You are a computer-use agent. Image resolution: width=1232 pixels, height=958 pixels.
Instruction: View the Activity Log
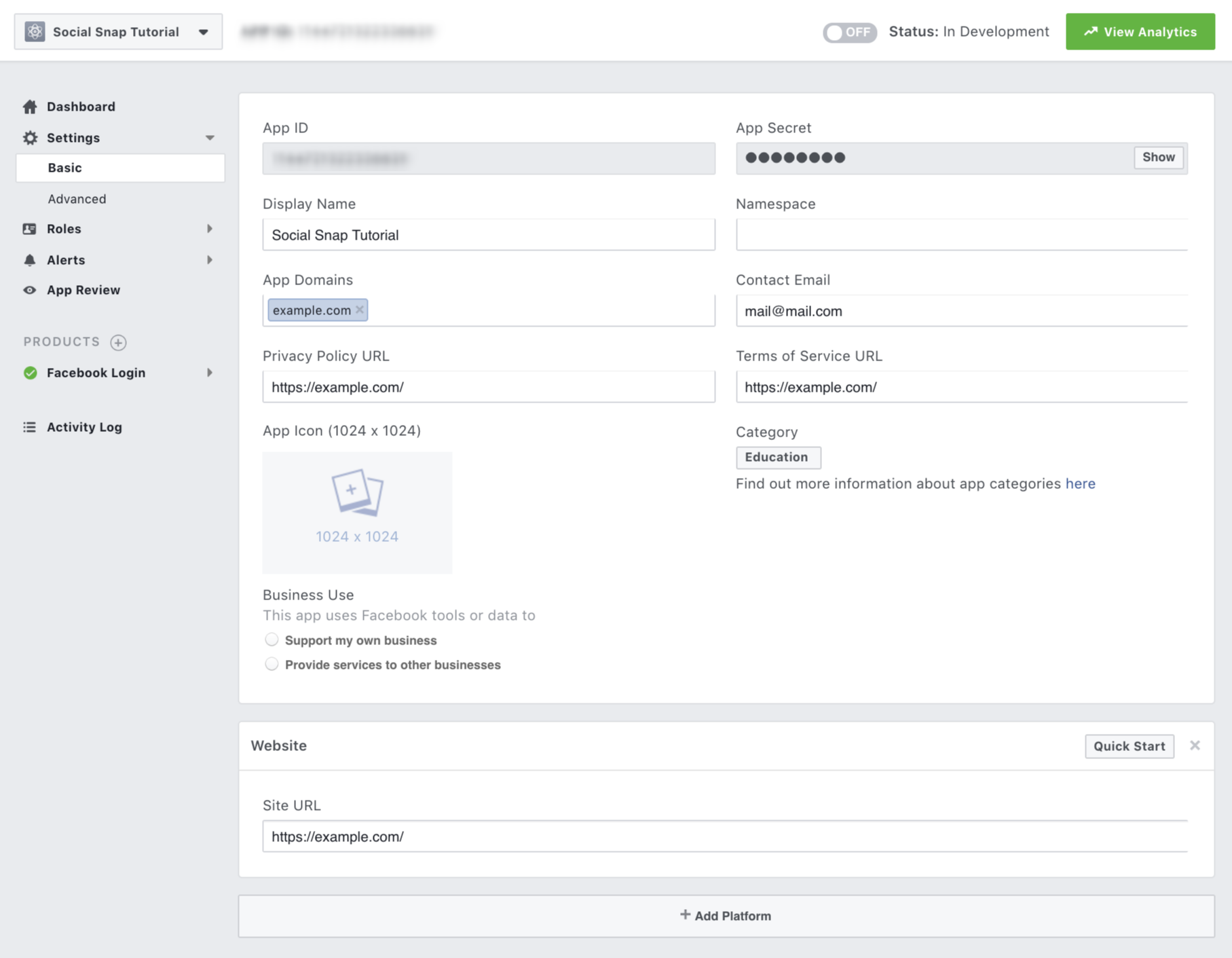click(x=84, y=427)
